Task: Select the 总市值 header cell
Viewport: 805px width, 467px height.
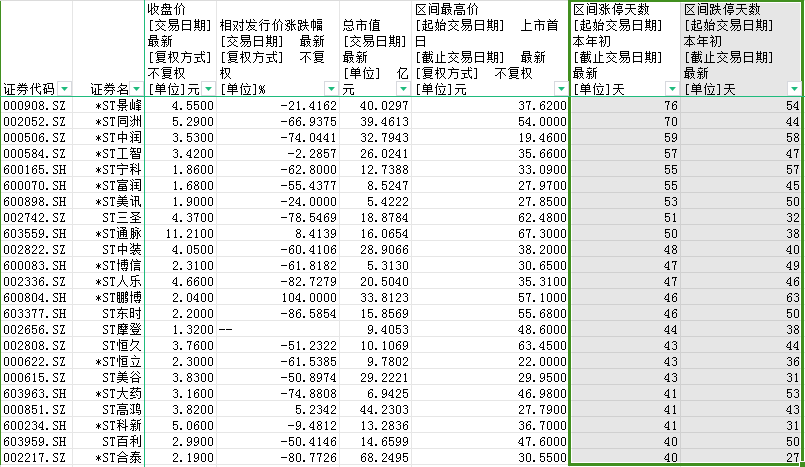Action: coord(375,49)
